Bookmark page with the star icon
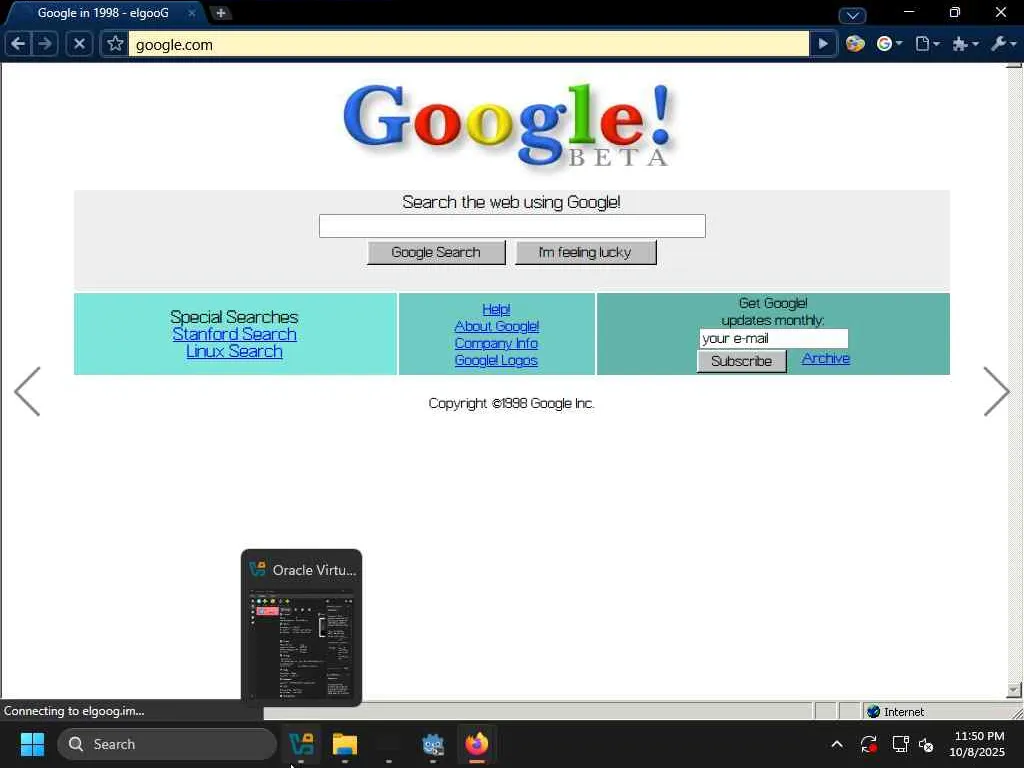Screen dimensions: 1024x768 115,44
